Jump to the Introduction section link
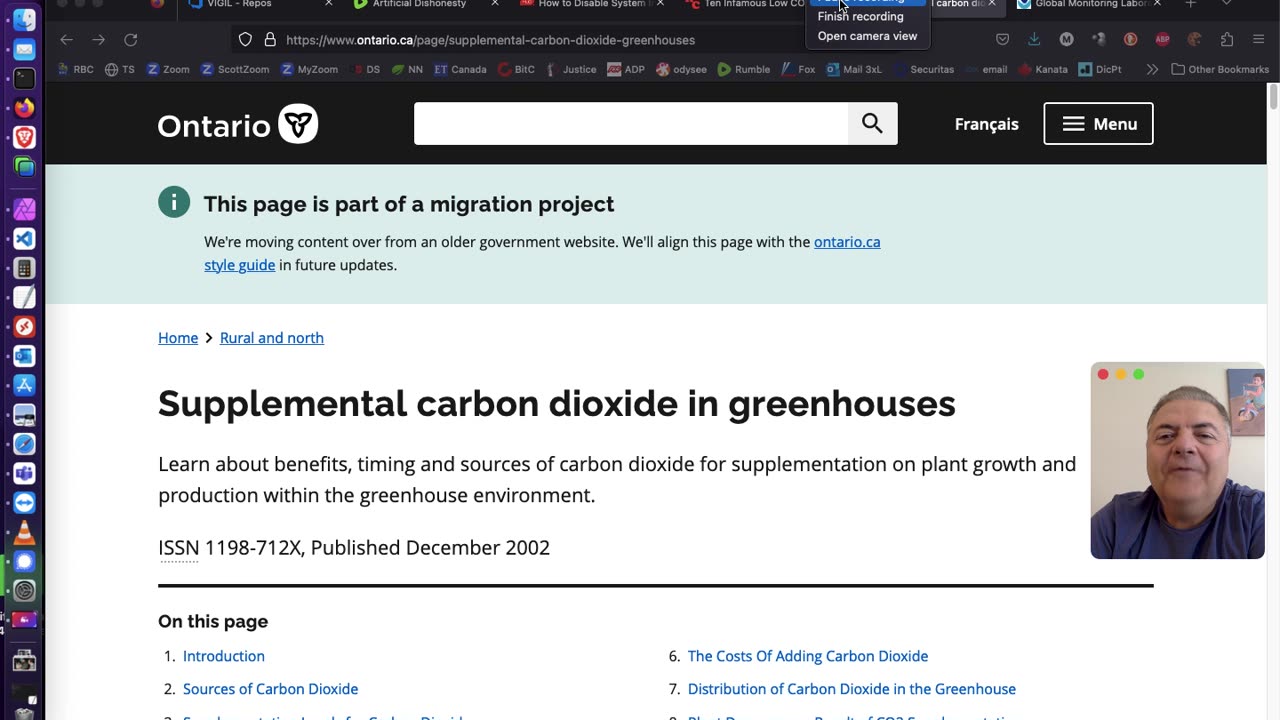 point(224,656)
